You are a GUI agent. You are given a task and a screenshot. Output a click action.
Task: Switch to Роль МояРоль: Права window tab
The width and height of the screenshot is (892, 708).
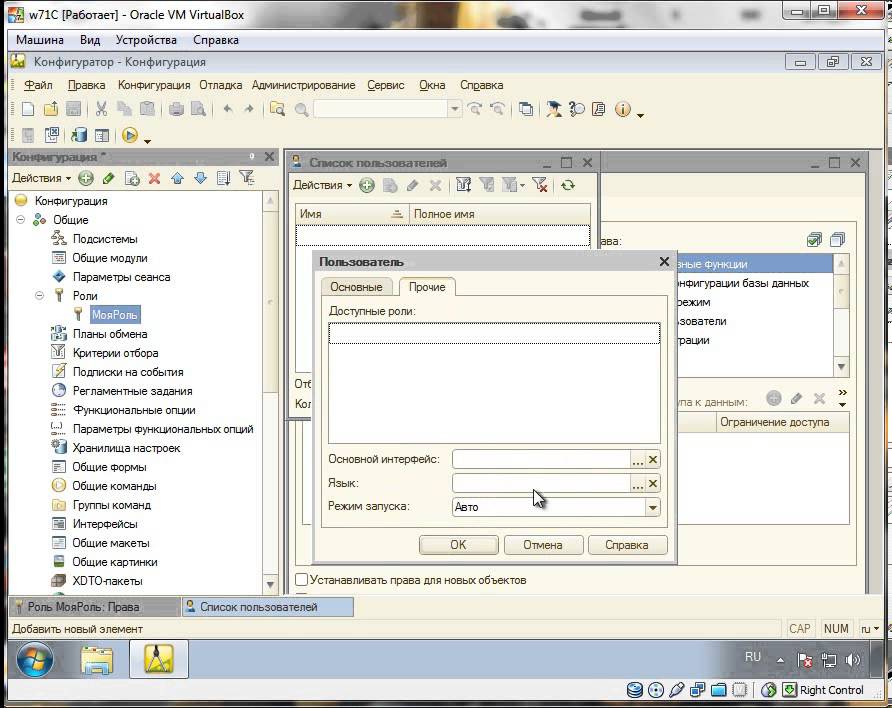[x=94, y=607]
